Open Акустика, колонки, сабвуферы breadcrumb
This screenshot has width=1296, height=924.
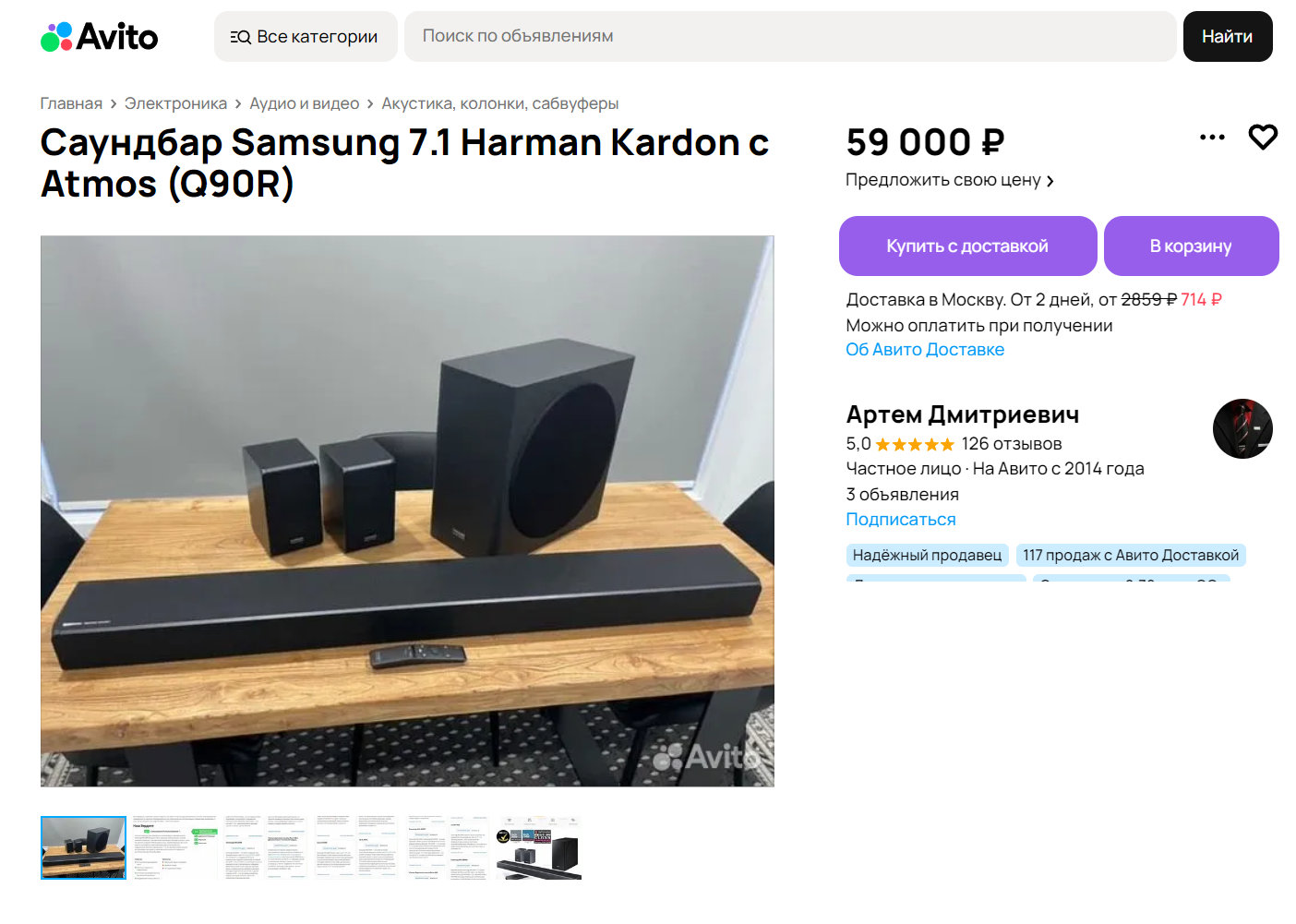pos(500,103)
